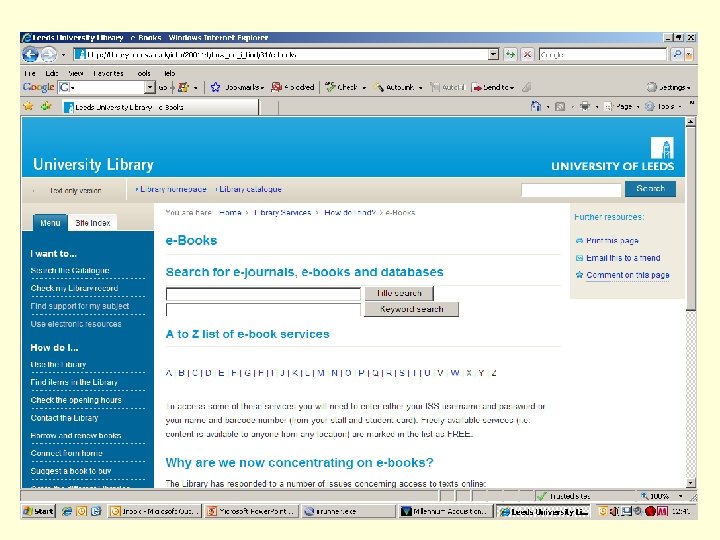Viewport: 720px width, 540px height.
Task: Open the Comment on this page link
Action: click(x=628, y=275)
